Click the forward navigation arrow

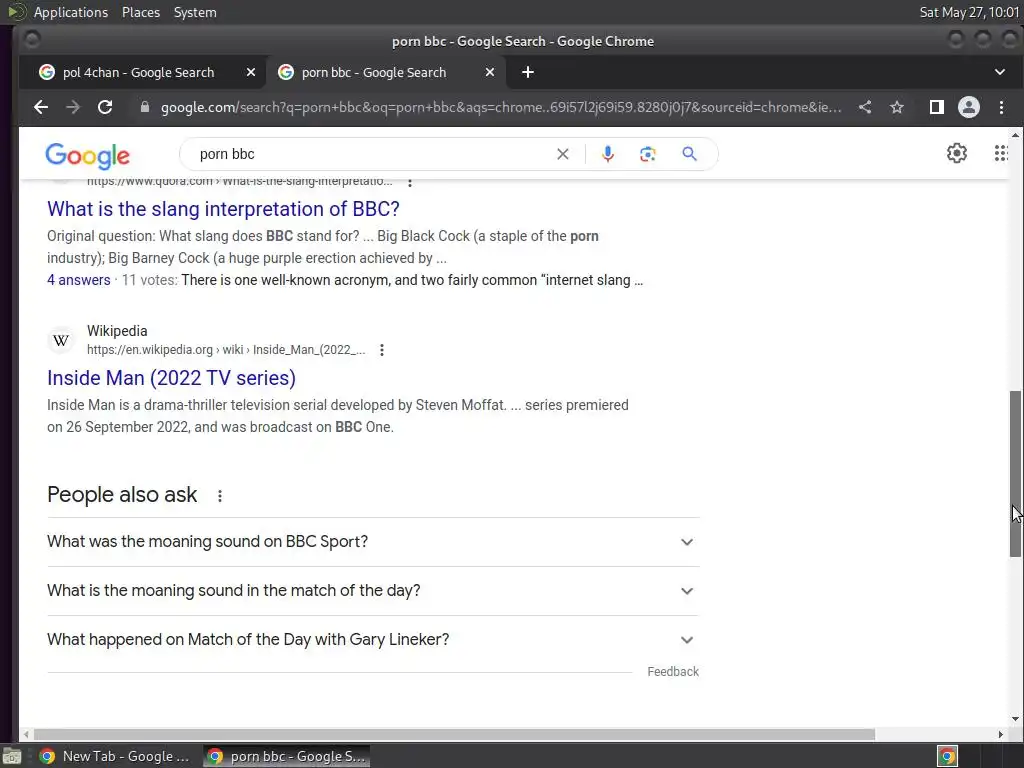[x=73, y=107]
